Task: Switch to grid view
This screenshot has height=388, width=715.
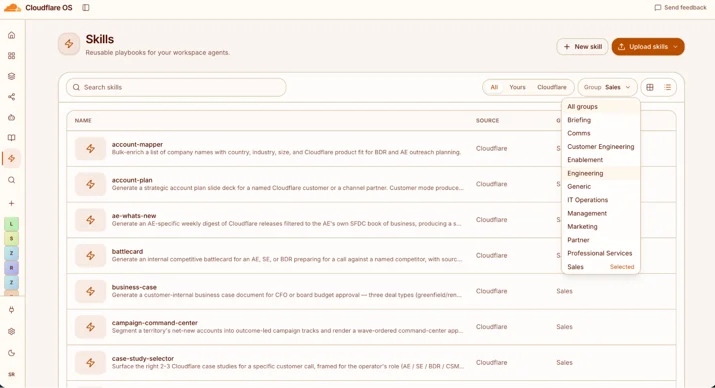Action: pyautogui.click(x=650, y=87)
